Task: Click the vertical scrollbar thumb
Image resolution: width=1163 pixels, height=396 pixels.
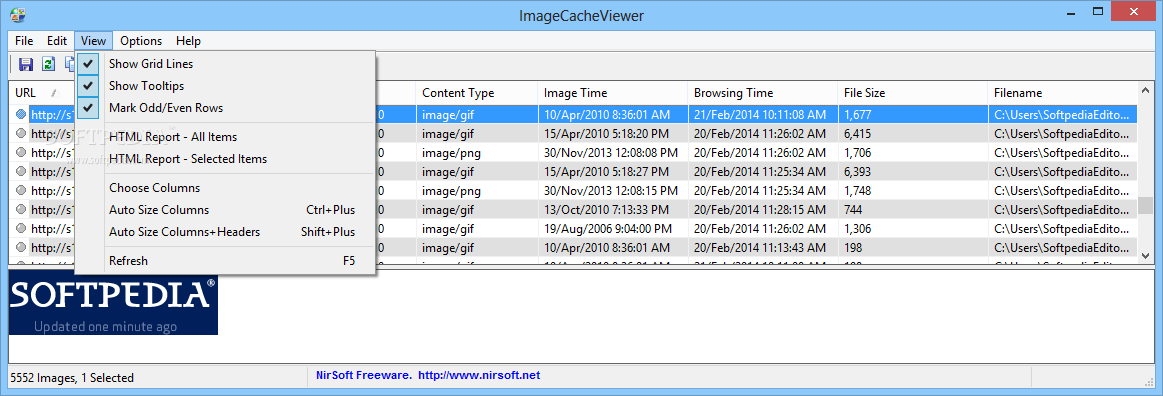Action: pos(1145,206)
